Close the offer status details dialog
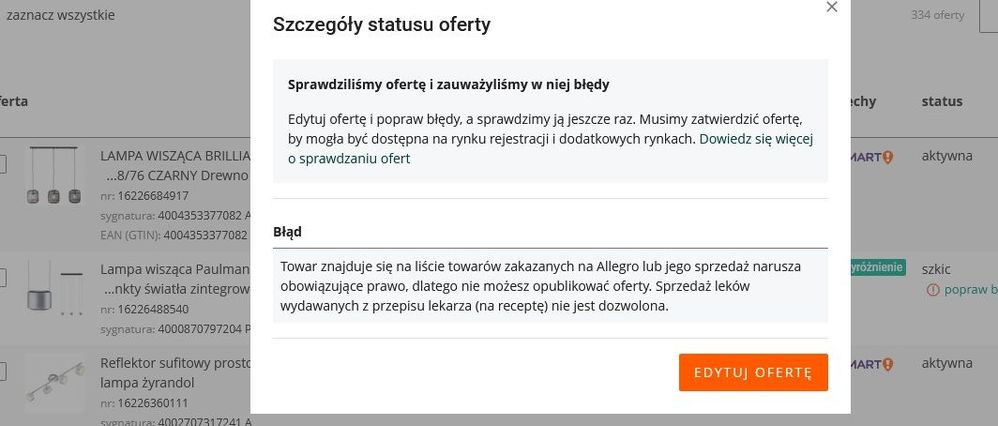This screenshot has width=998, height=426. point(831,7)
